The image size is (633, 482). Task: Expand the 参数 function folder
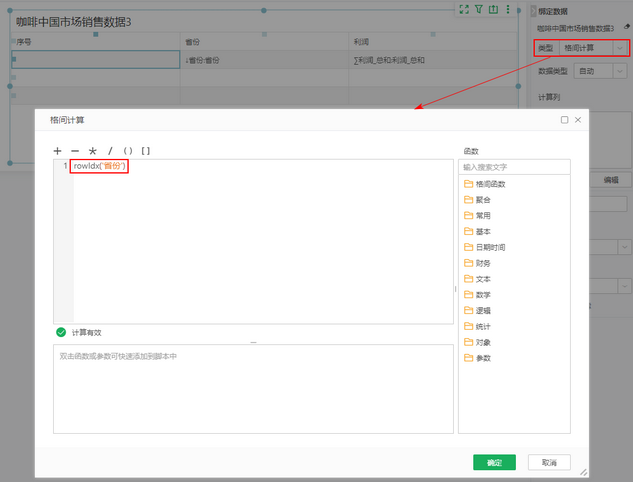point(477,358)
